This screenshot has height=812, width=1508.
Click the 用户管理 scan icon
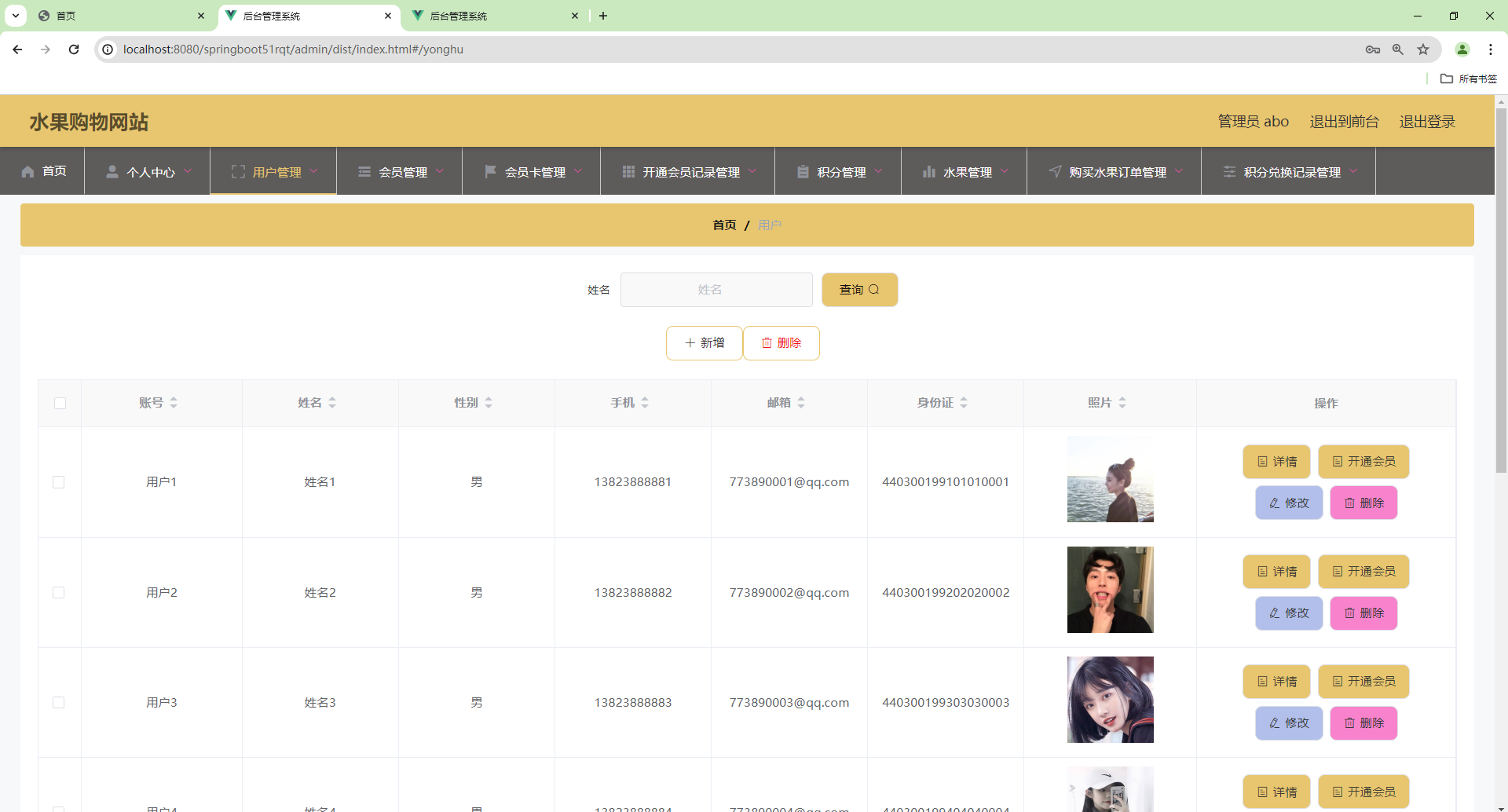click(x=238, y=171)
